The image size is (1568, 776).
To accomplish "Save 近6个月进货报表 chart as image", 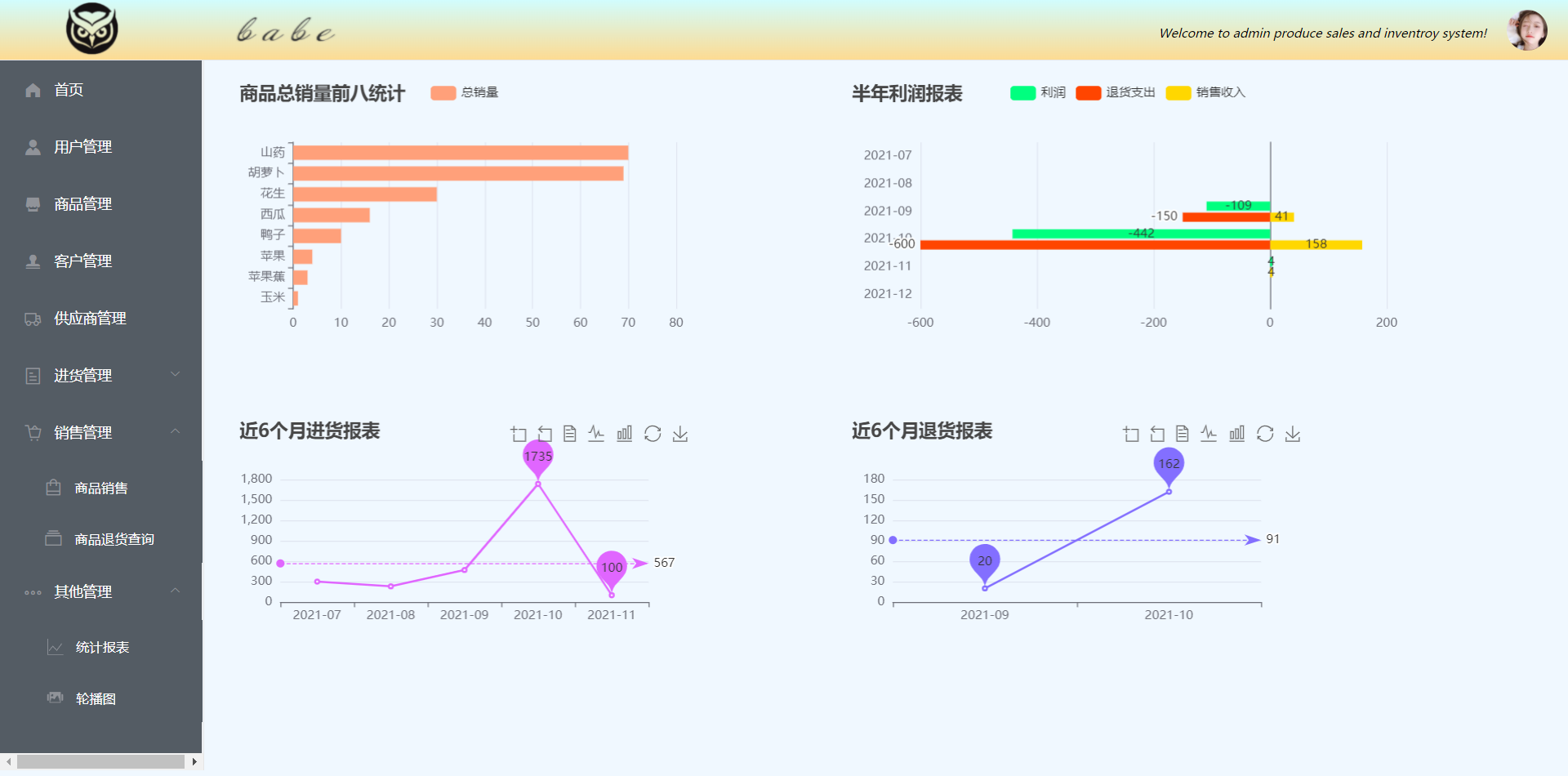I will pyautogui.click(x=680, y=434).
